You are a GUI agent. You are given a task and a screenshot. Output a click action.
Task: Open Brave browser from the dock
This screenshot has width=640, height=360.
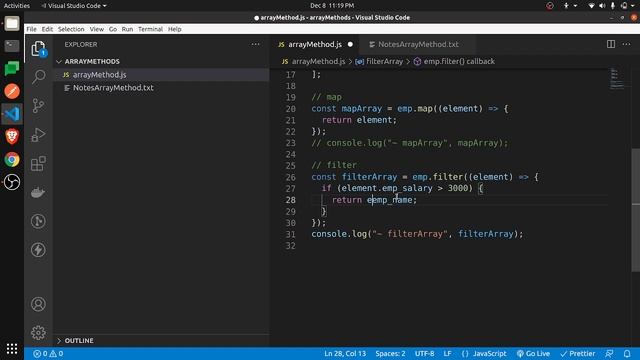[12, 137]
